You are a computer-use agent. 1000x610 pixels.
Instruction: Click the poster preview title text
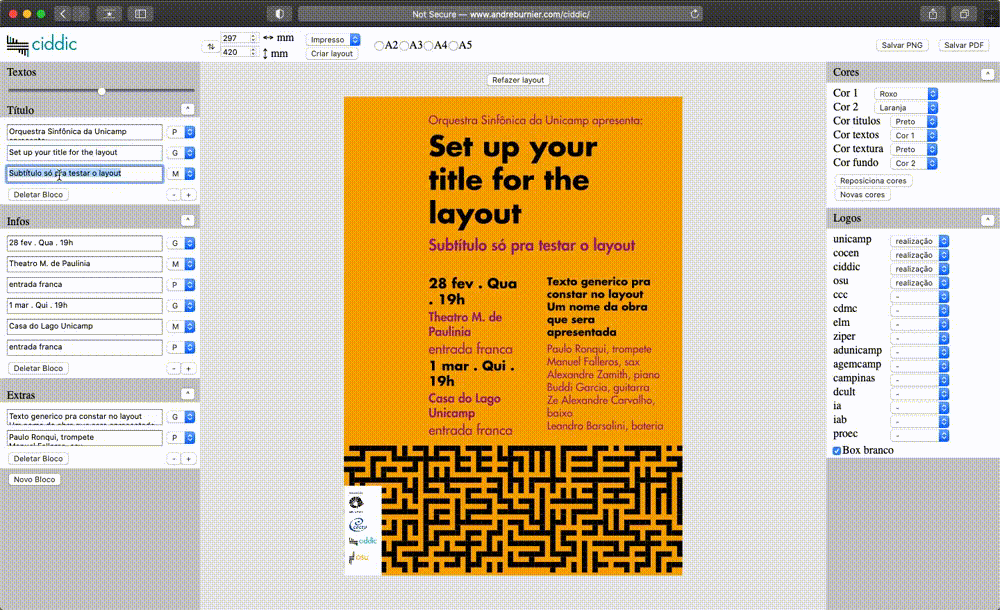(513, 180)
